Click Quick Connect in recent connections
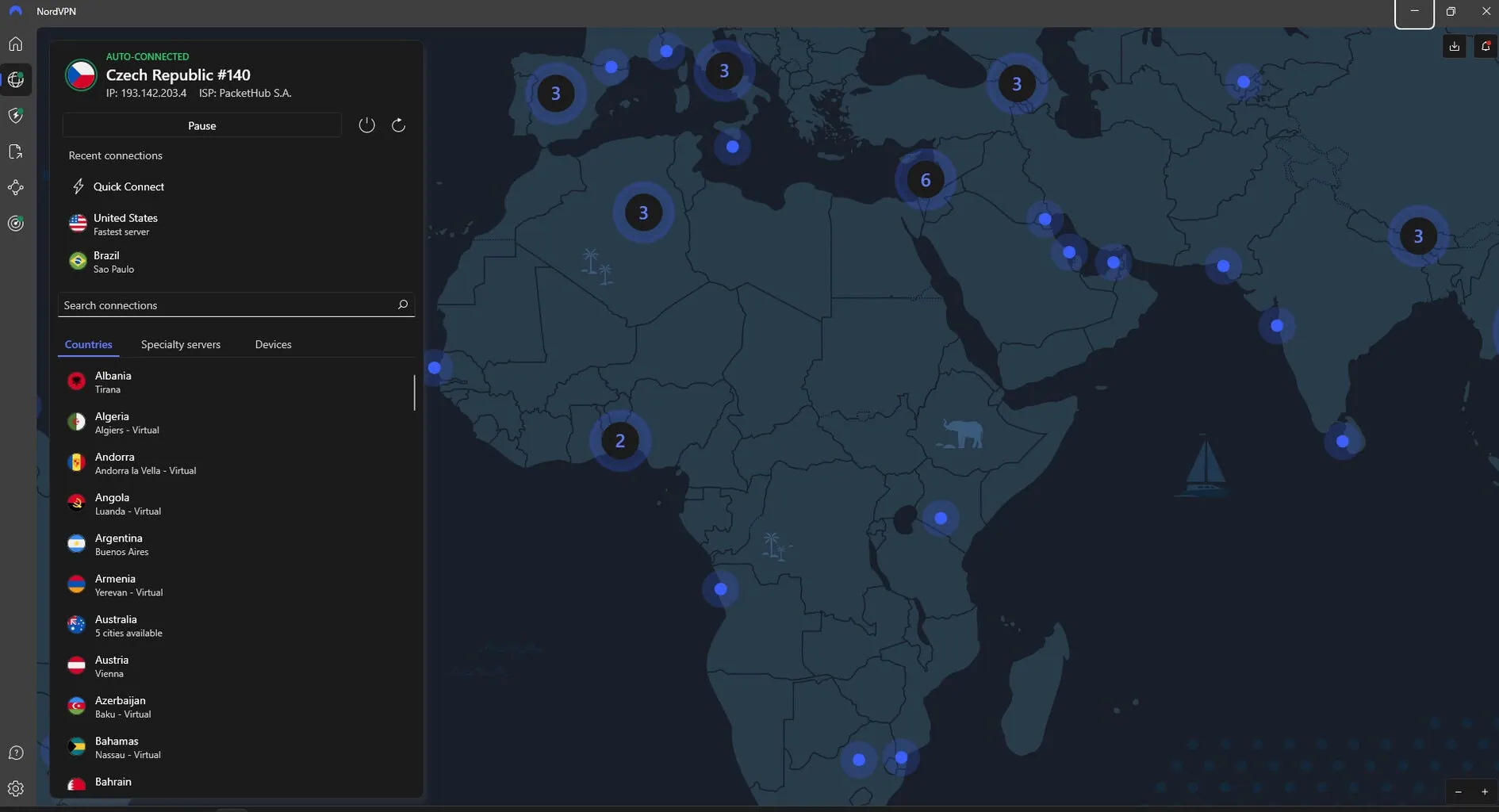This screenshot has height=812, width=1499. click(x=128, y=187)
